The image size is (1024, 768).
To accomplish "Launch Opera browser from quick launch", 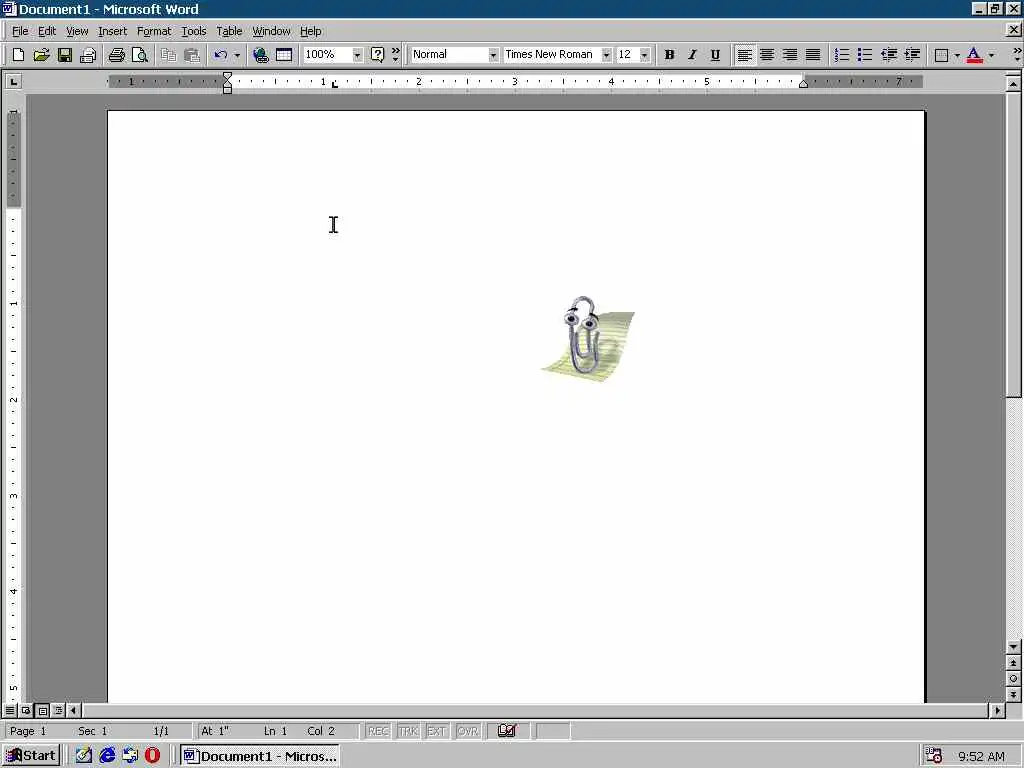I will 152,756.
